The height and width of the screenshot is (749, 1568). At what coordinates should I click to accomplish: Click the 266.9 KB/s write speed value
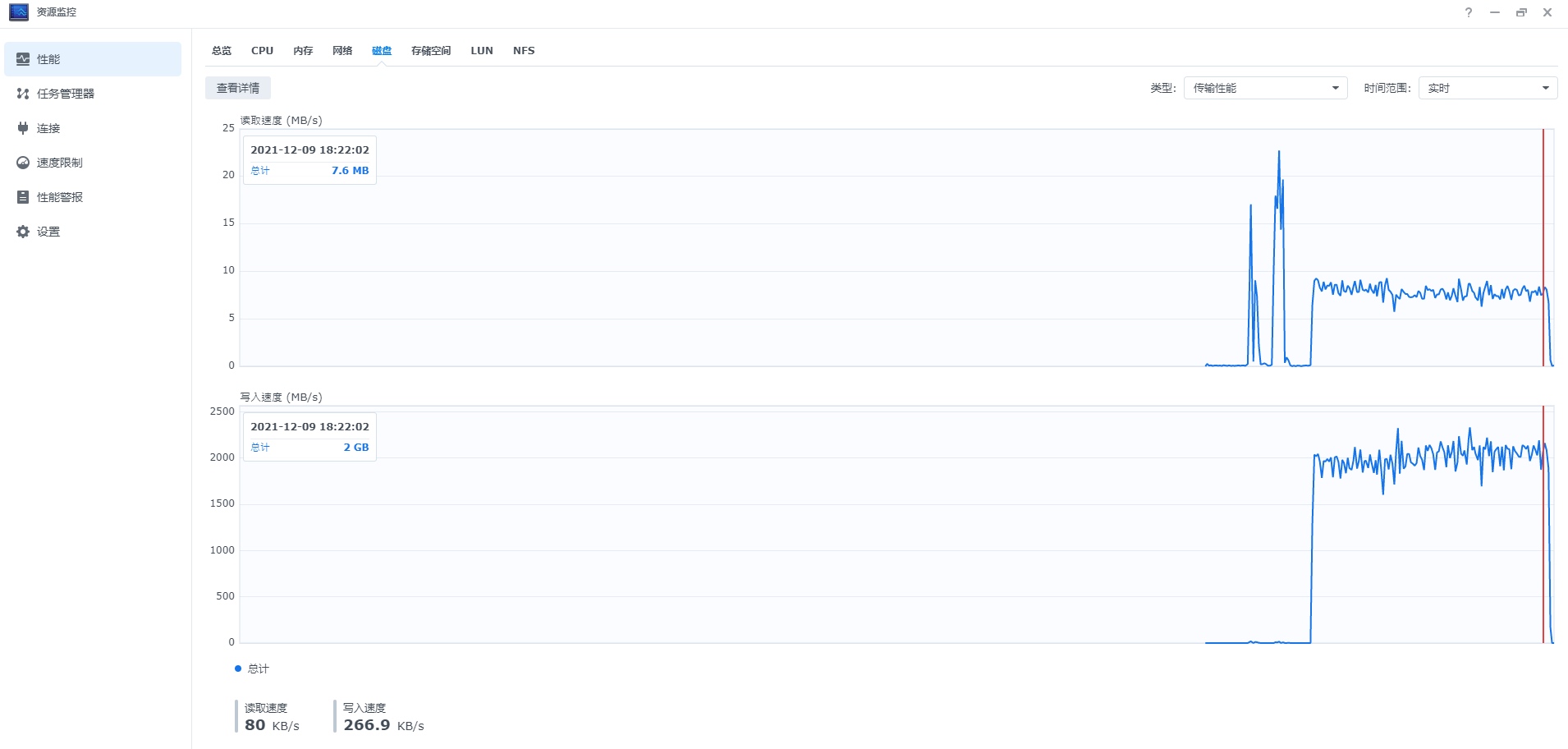[x=383, y=725]
